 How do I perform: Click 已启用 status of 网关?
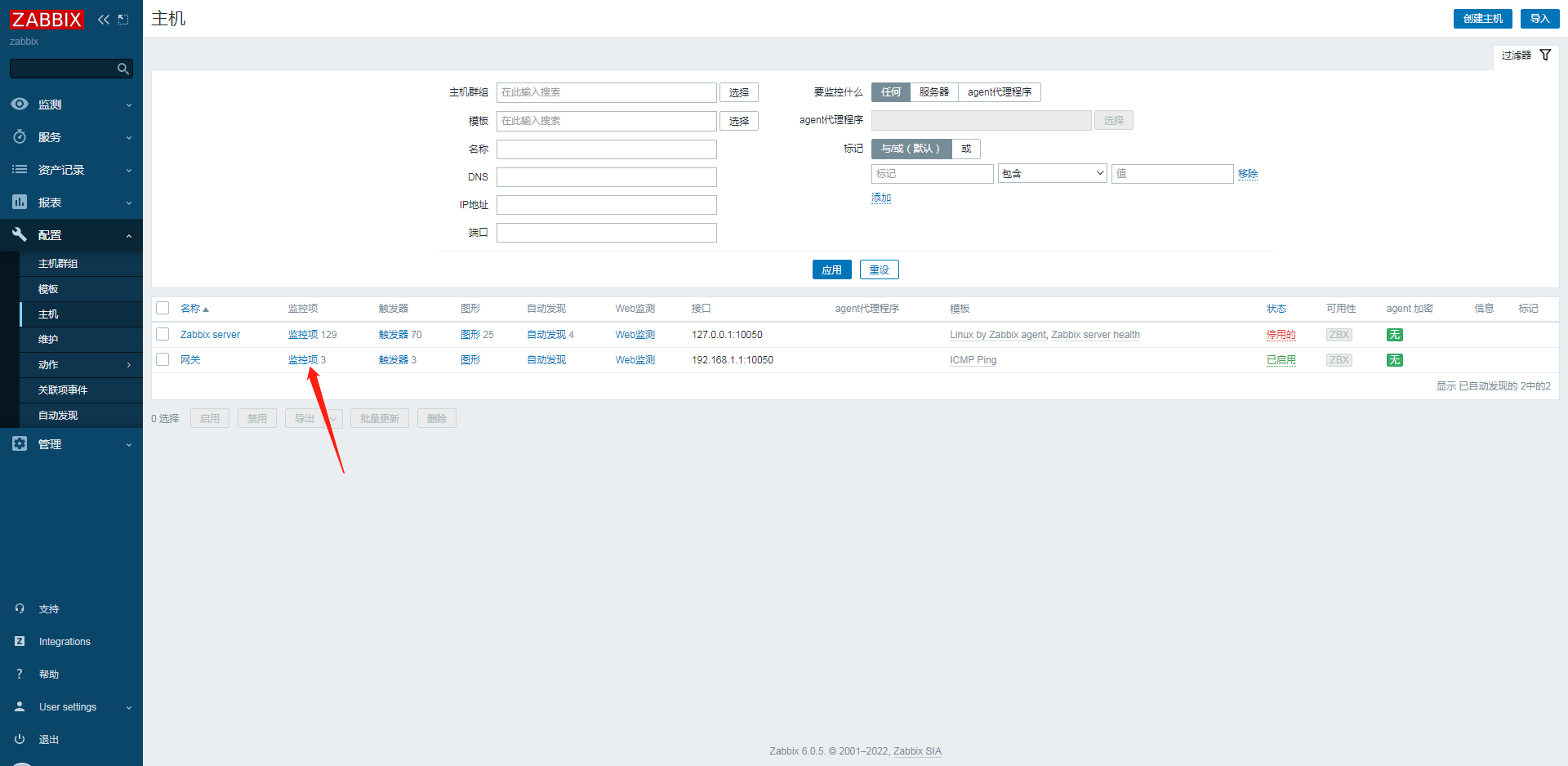pos(1281,360)
